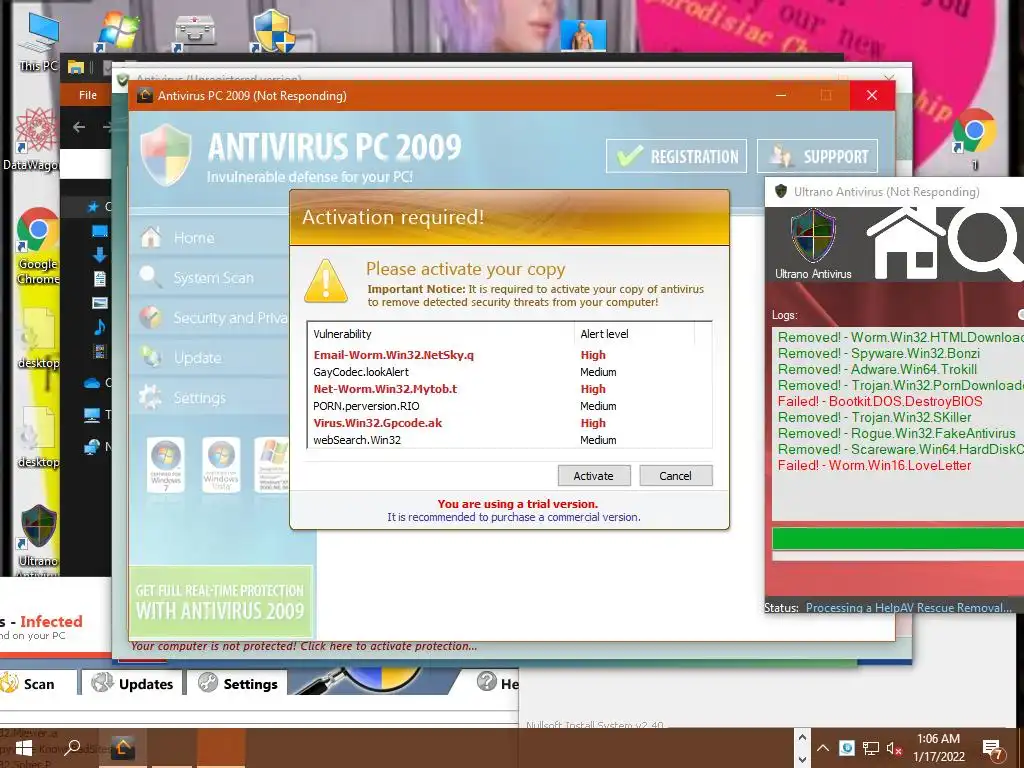Open the Windows flag shortcut on desktop
This screenshot has width=1024, height=768.
(x=118, y=31)
